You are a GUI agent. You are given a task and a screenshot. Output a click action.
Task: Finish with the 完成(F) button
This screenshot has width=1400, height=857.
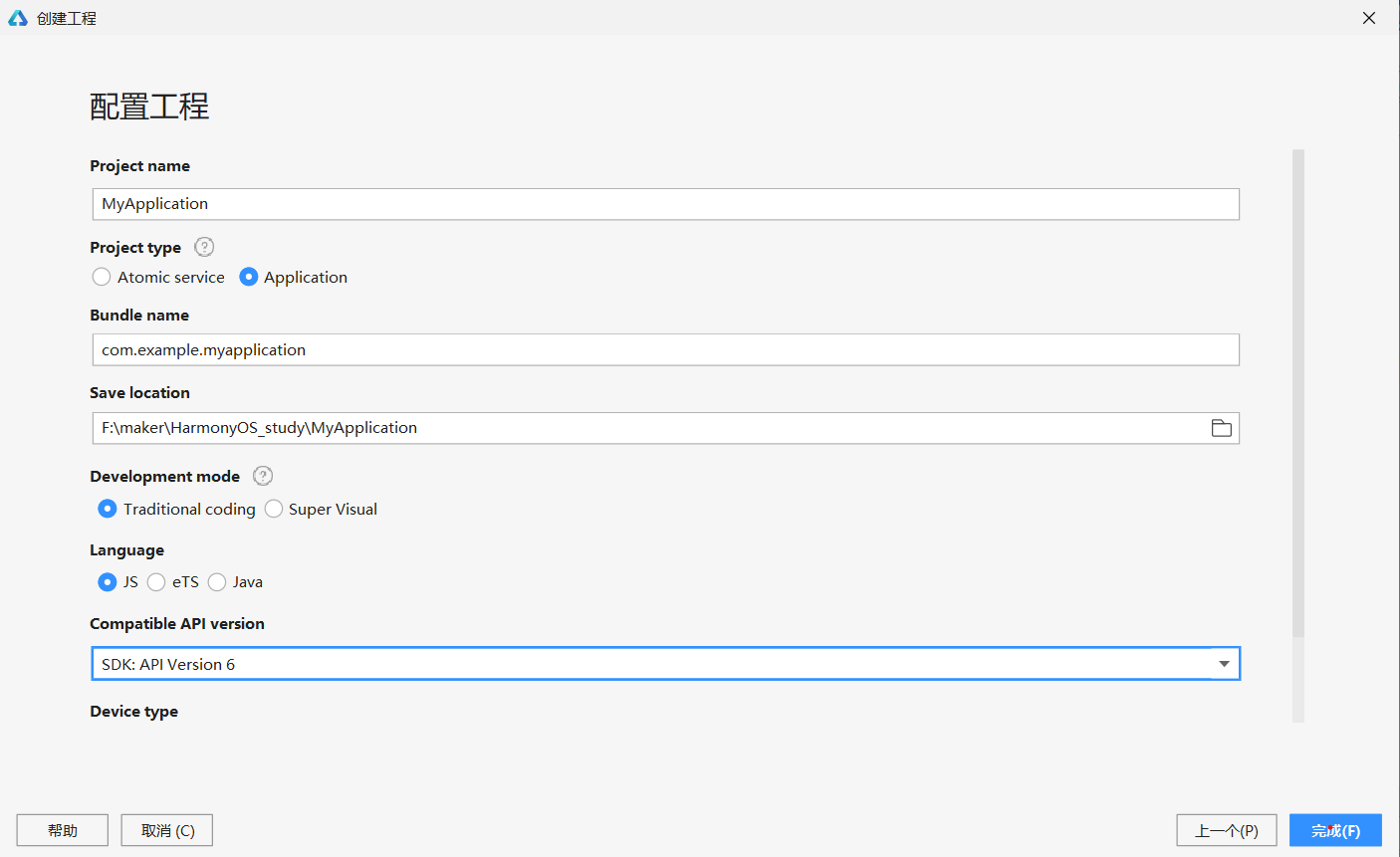pyautogui.click(x=1335, y=830)
